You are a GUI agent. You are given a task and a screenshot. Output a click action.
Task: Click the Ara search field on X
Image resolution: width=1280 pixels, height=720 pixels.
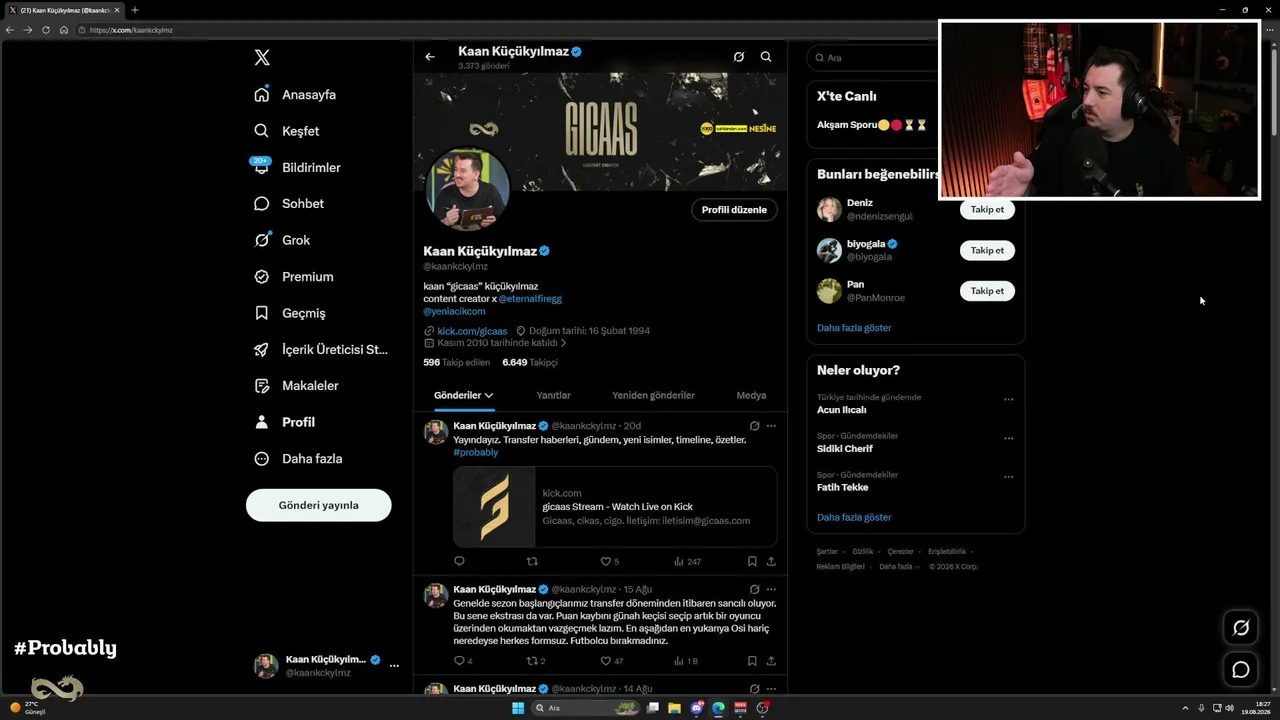pos(875,58)
